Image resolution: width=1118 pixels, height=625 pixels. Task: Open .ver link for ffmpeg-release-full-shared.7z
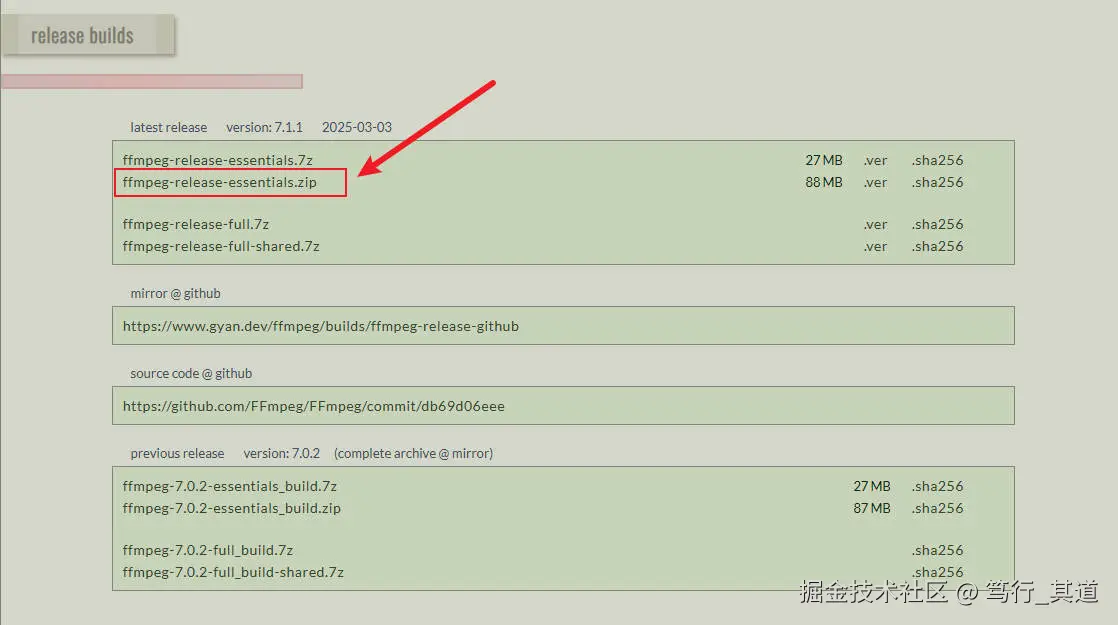click(875, 247)
